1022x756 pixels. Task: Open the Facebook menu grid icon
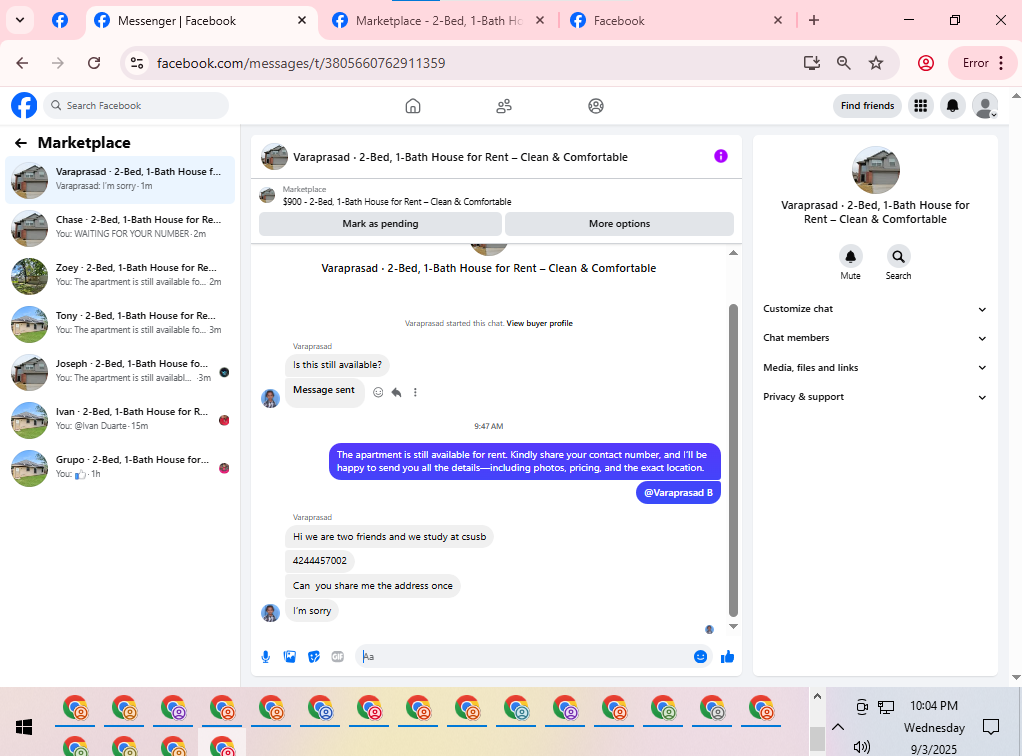tap(920, 106)
